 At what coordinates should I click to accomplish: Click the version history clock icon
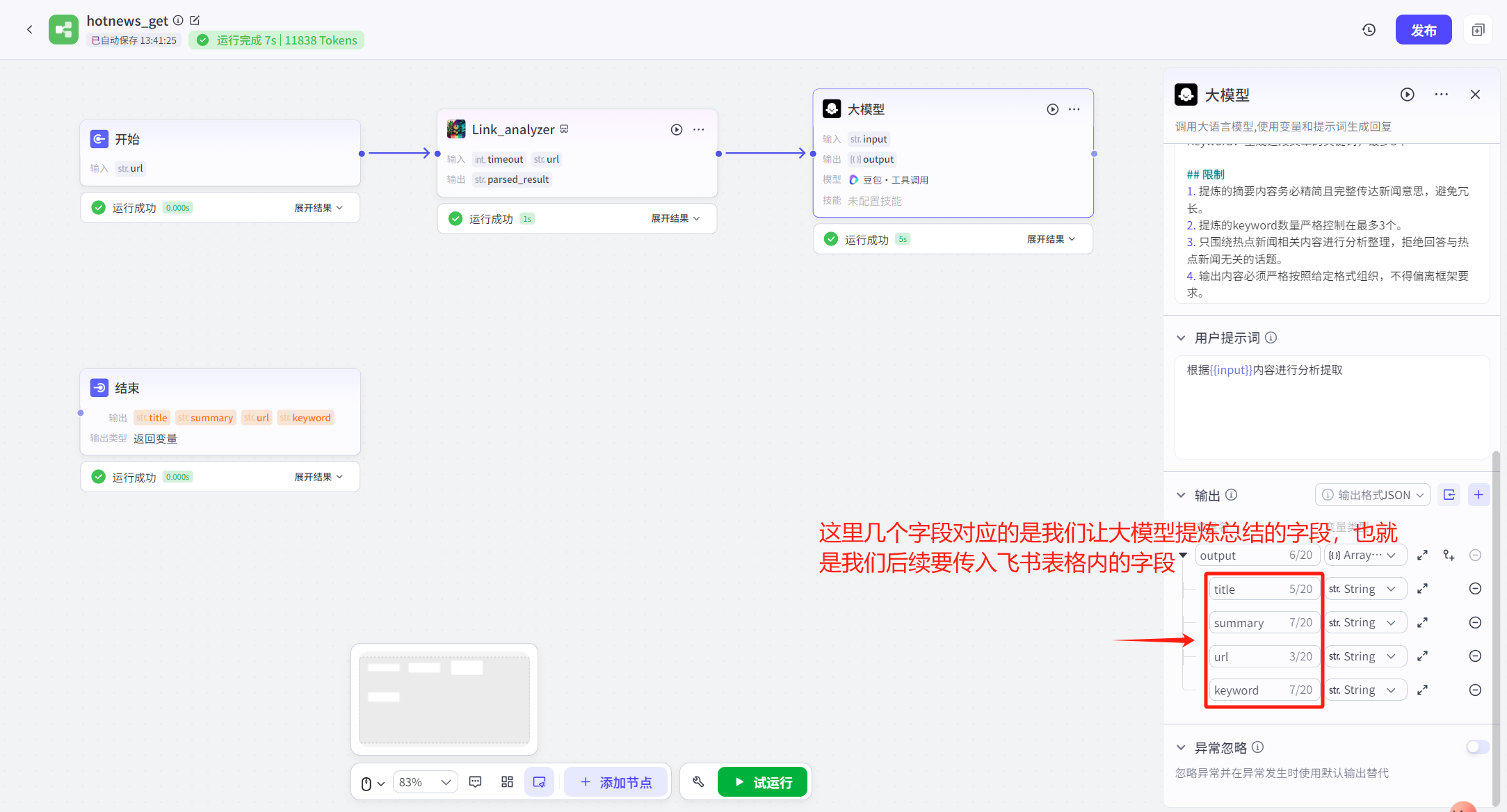click(1369, 30)
